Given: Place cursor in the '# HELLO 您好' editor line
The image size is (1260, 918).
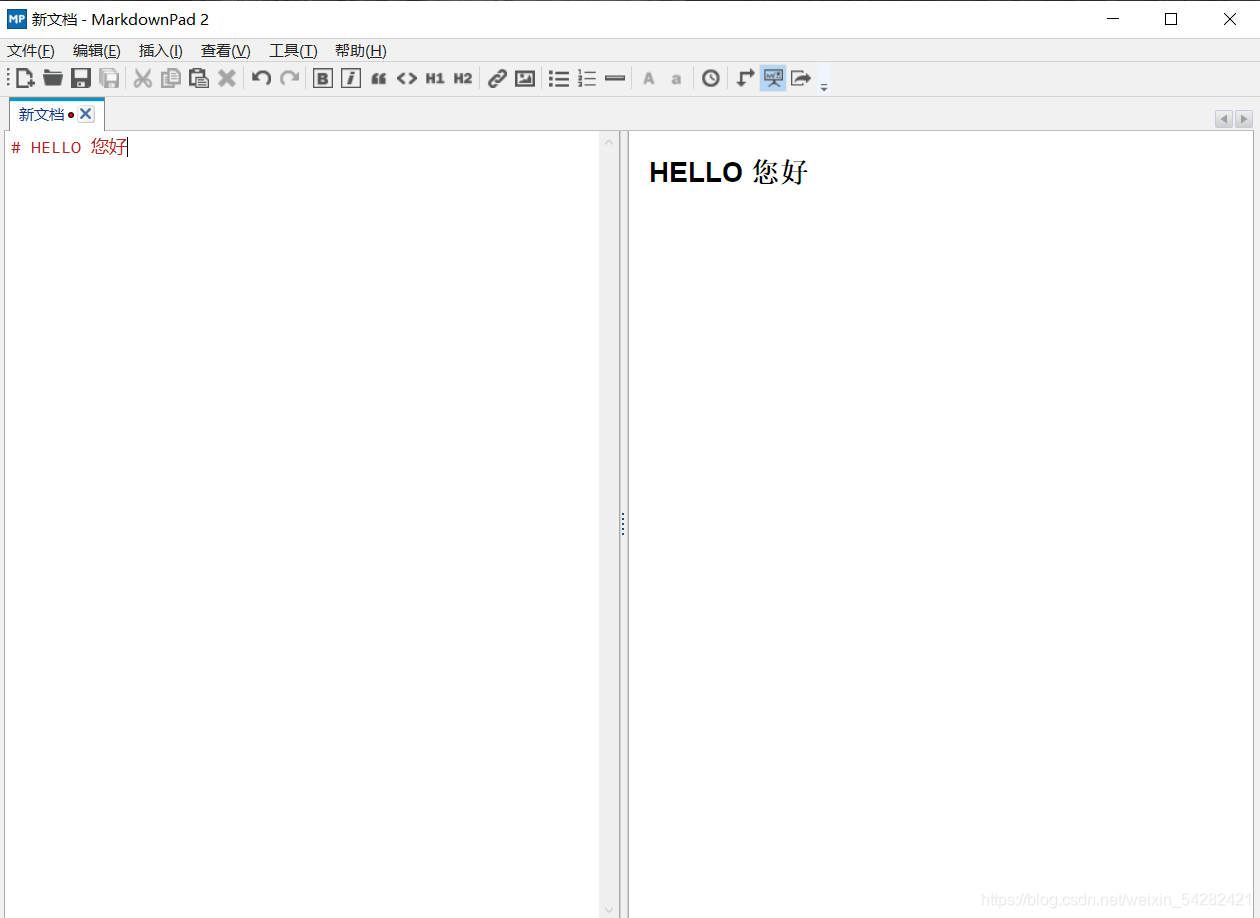Looking at the screenshot, I should 69,147.
